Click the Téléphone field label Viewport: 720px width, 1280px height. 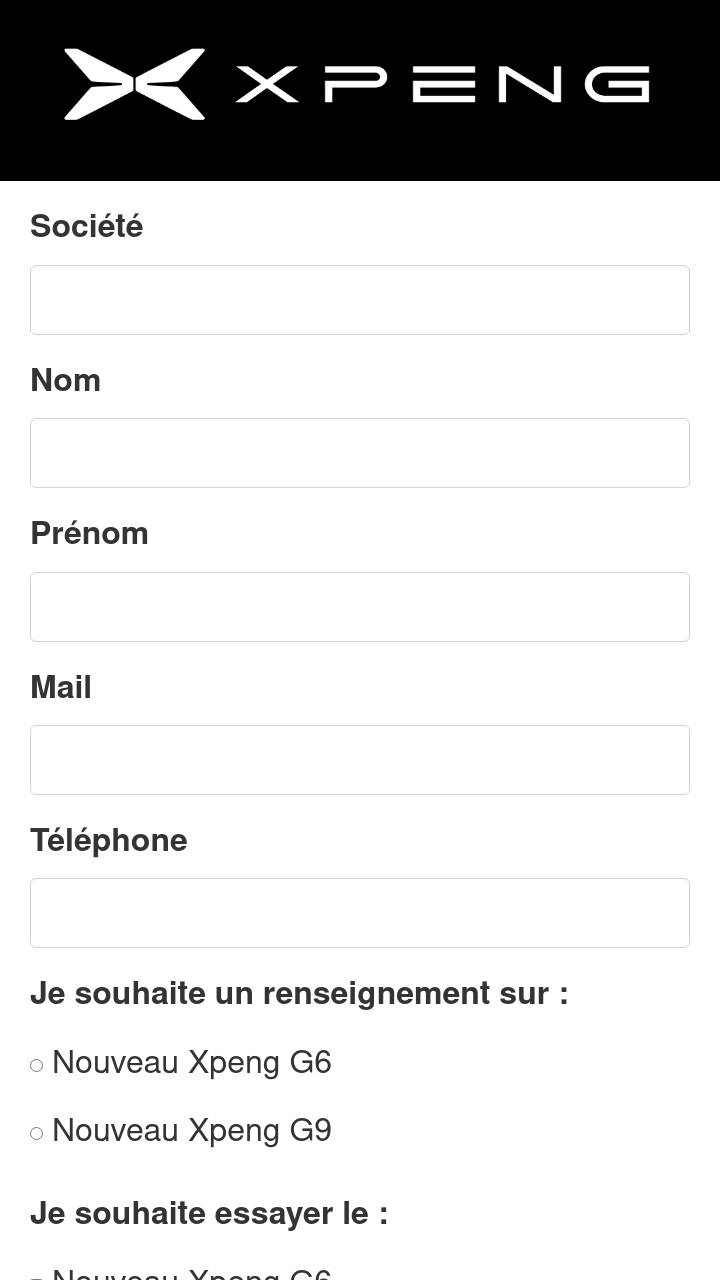(x=109, y=840)
